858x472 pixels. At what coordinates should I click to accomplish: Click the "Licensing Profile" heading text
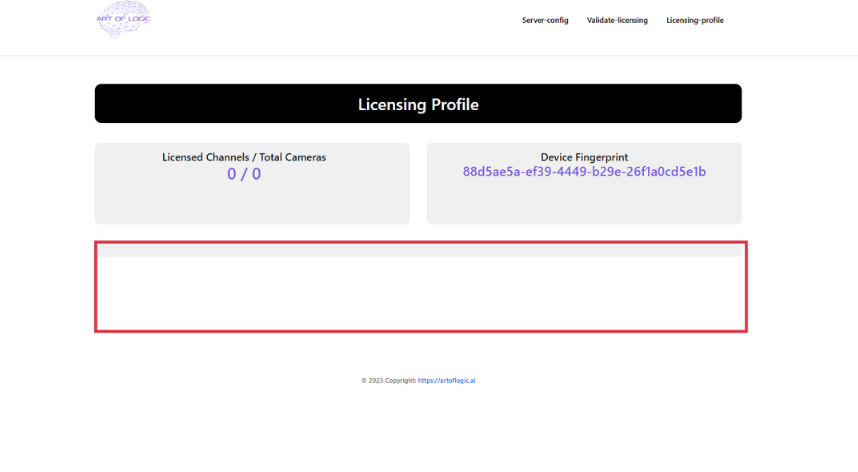(x=418, y=104)
